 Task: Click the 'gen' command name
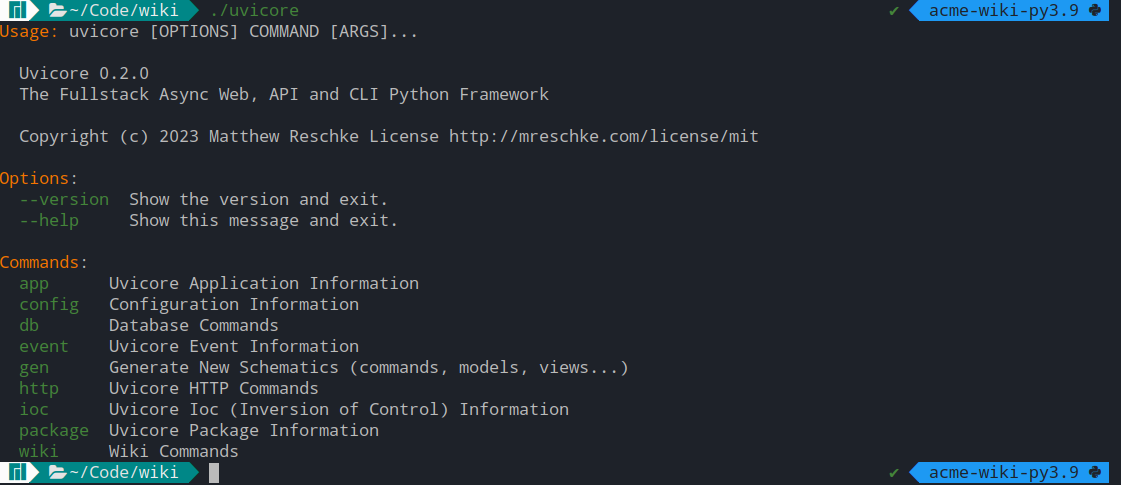[34, 368]
